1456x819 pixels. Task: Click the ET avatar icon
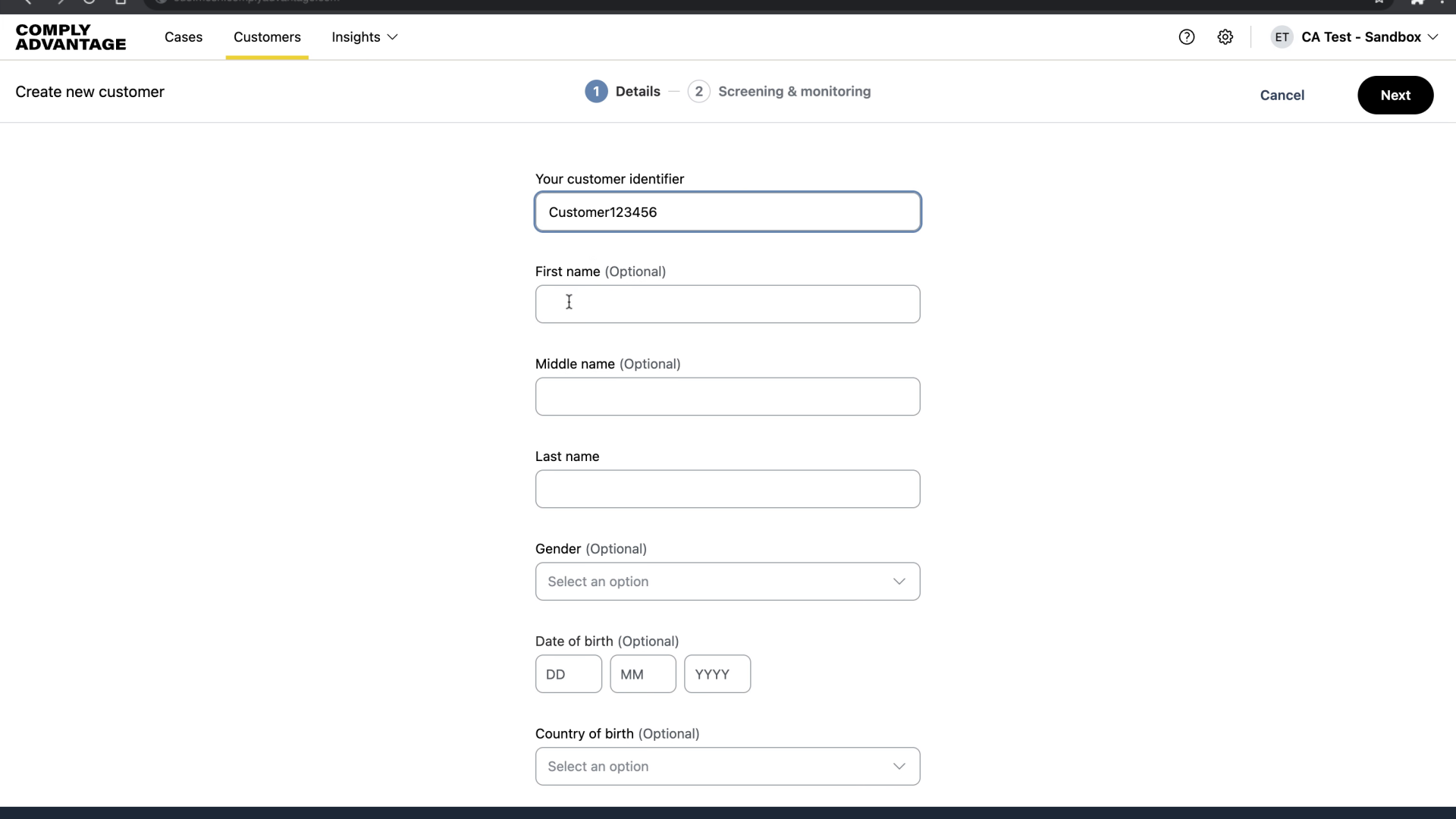[x=1282, y=36]
